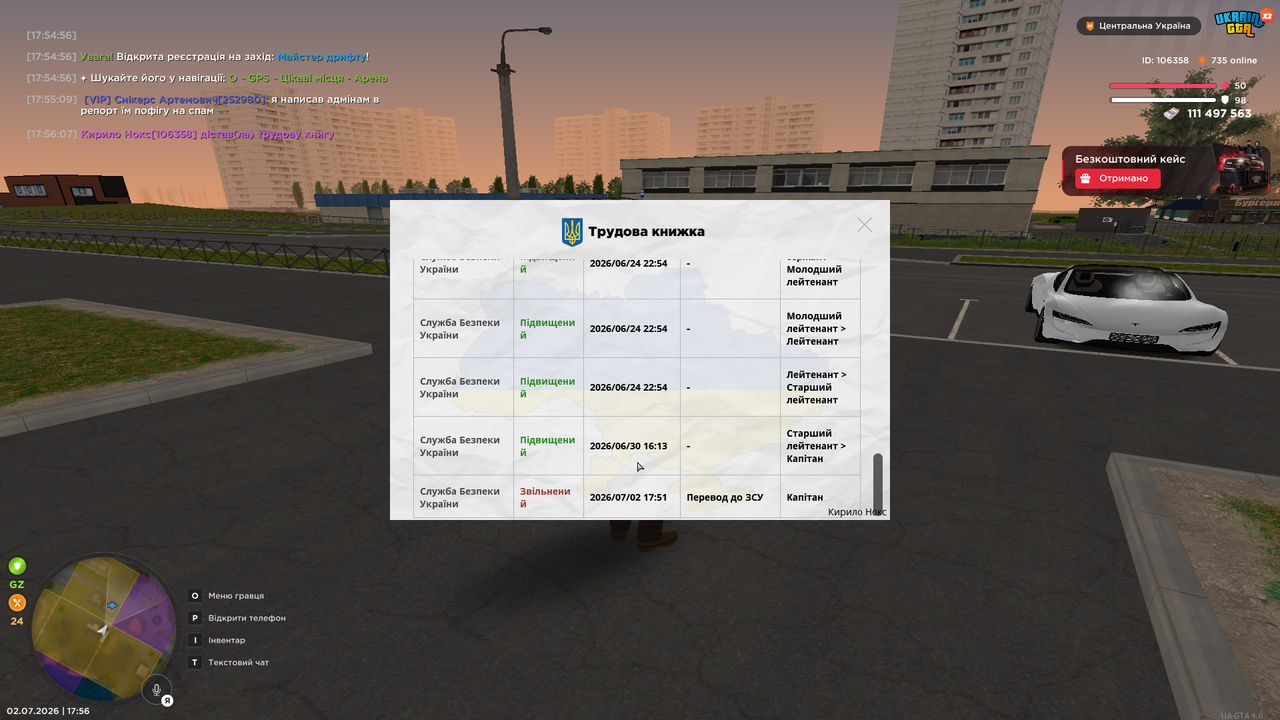
Task: Click the orange online indicator dot
Action: click(1202, 61)
